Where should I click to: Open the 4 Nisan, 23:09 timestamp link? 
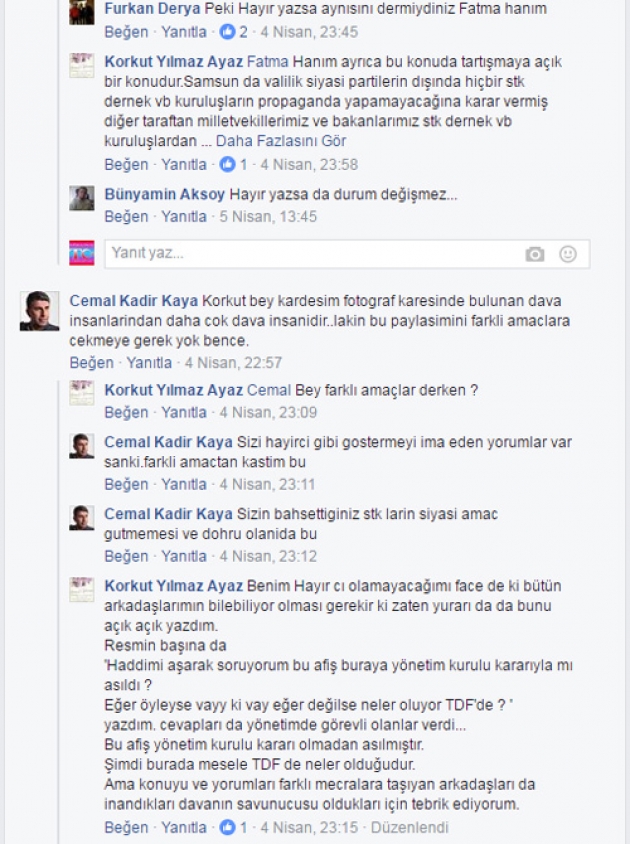[x=268, y=412]
